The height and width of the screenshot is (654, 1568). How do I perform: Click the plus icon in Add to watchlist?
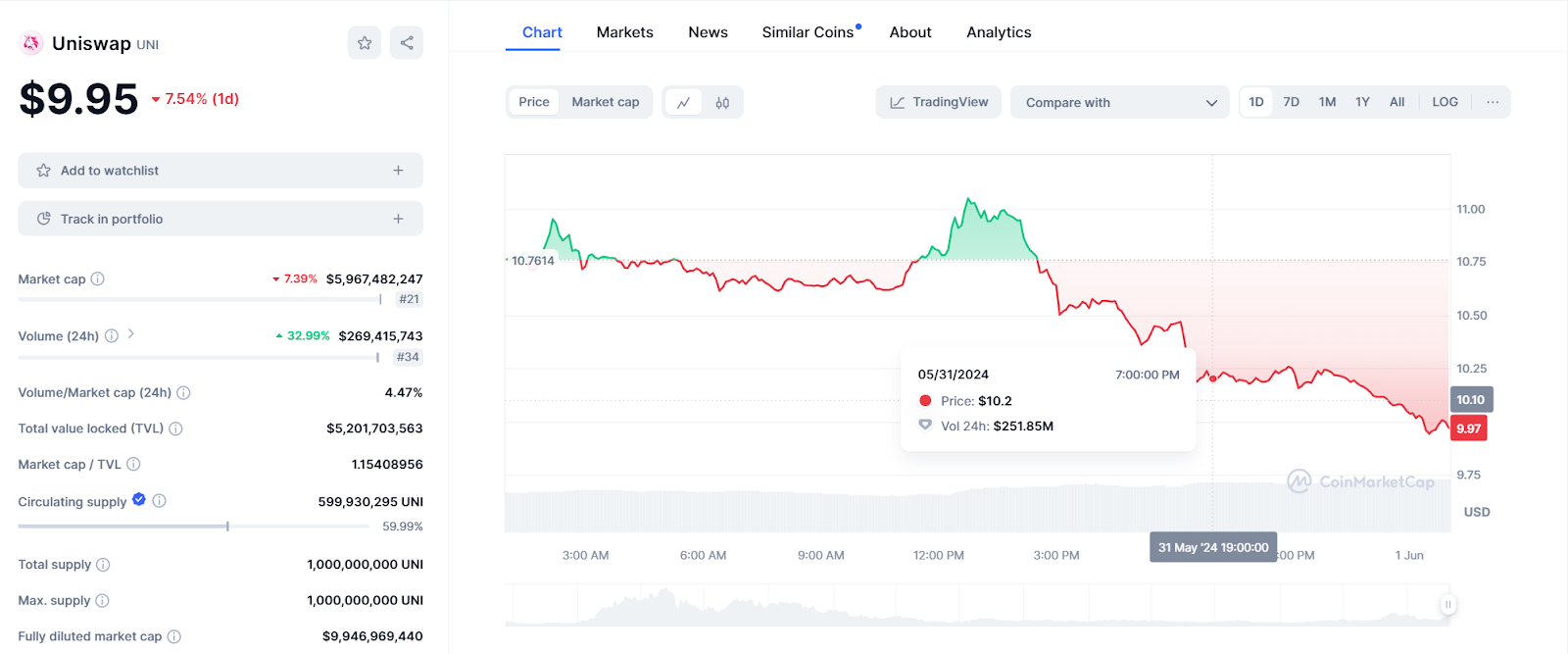click(x=398, y=171)
